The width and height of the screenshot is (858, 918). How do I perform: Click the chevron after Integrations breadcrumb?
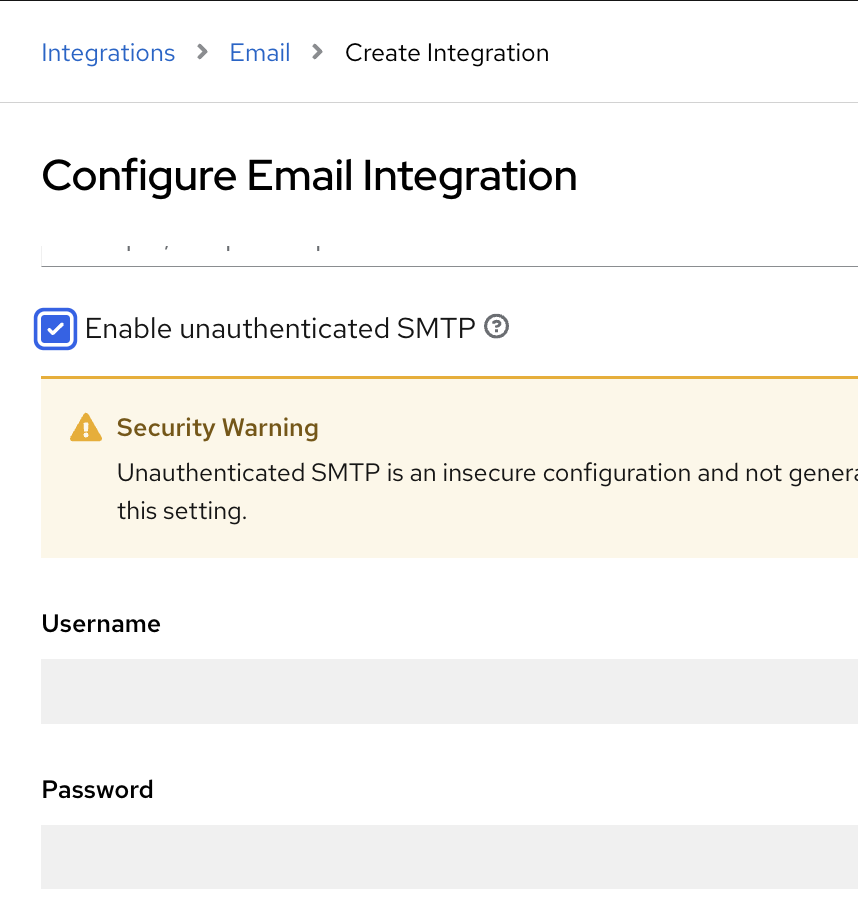tap(203, 52)
